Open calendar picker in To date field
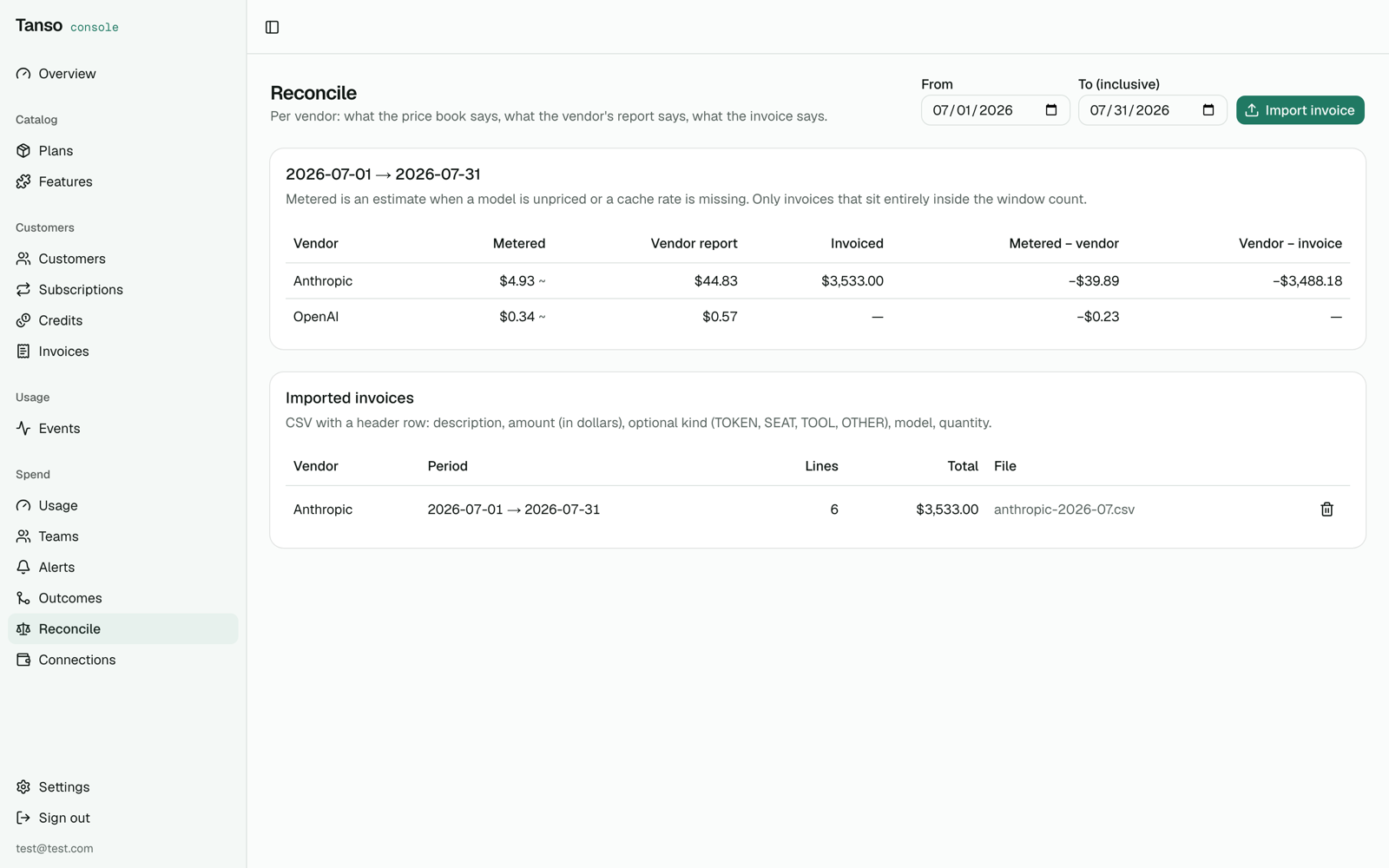Viewport: 1389px width, 868px height. coord(1208,110)
